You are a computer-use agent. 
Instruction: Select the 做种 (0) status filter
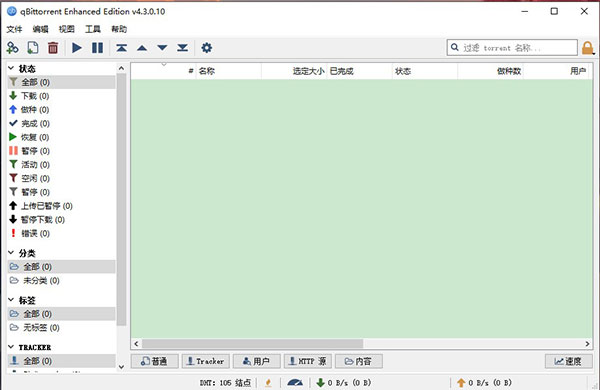[61, 109]
